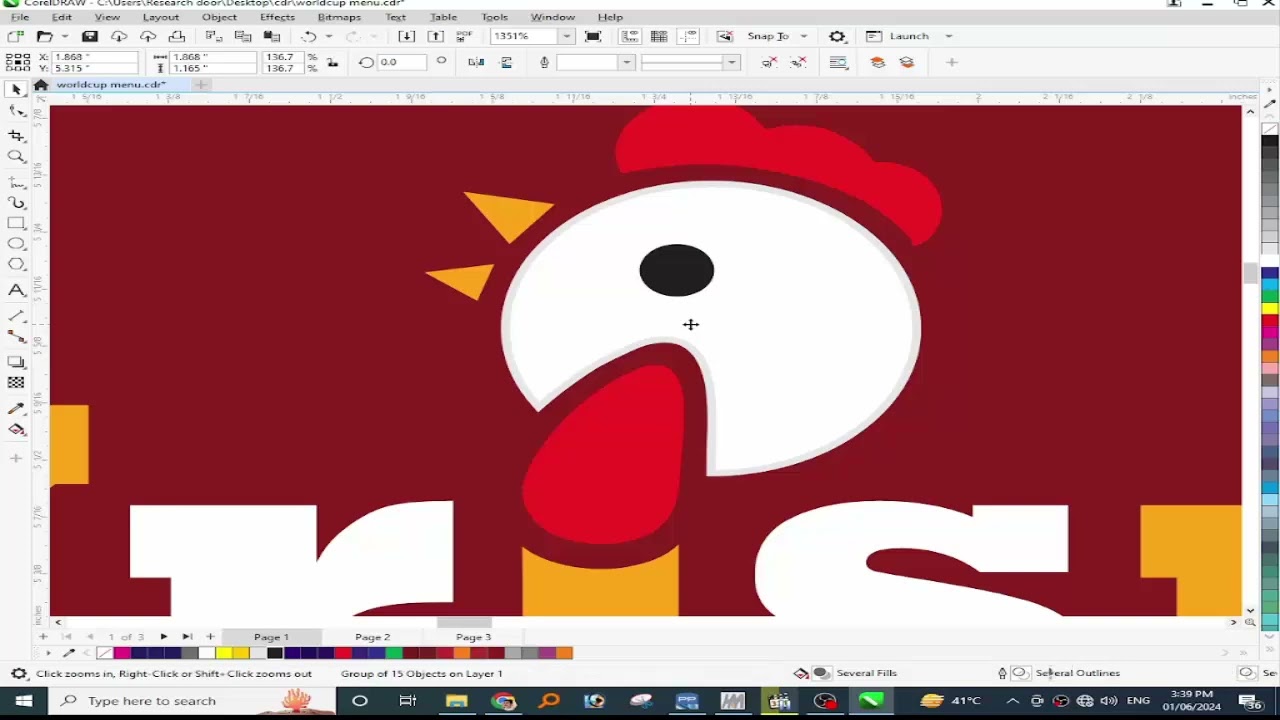Switch to Page 3 tab

473,637
